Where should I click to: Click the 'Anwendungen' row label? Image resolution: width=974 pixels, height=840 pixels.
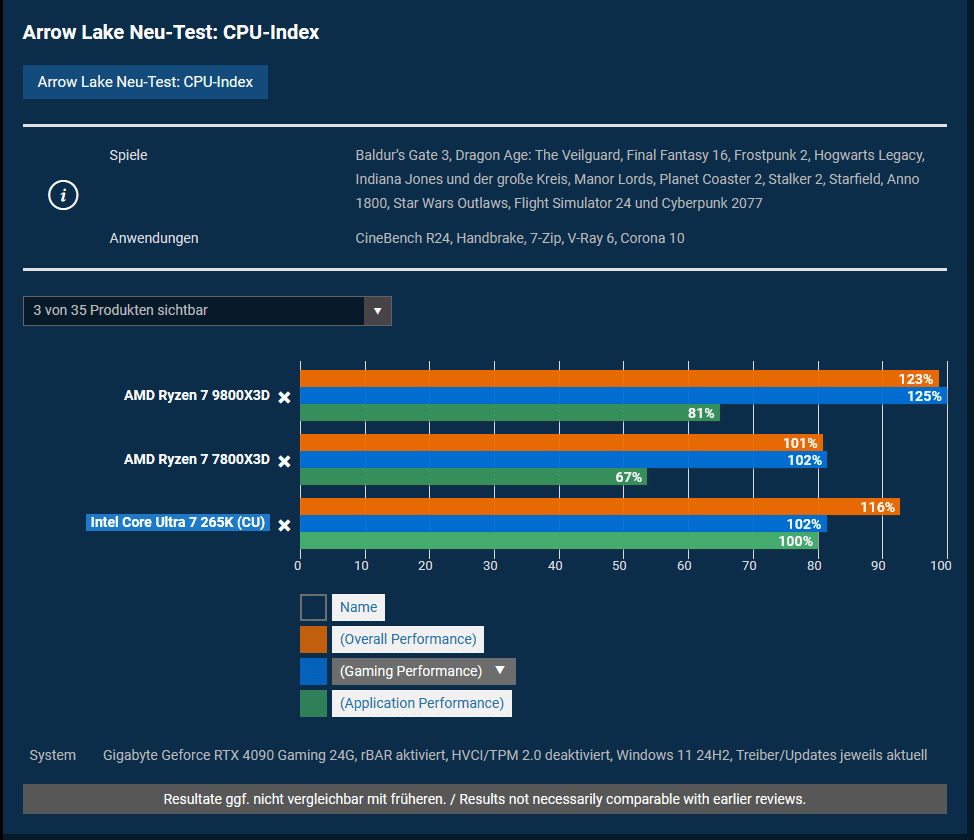click(154, 238)
